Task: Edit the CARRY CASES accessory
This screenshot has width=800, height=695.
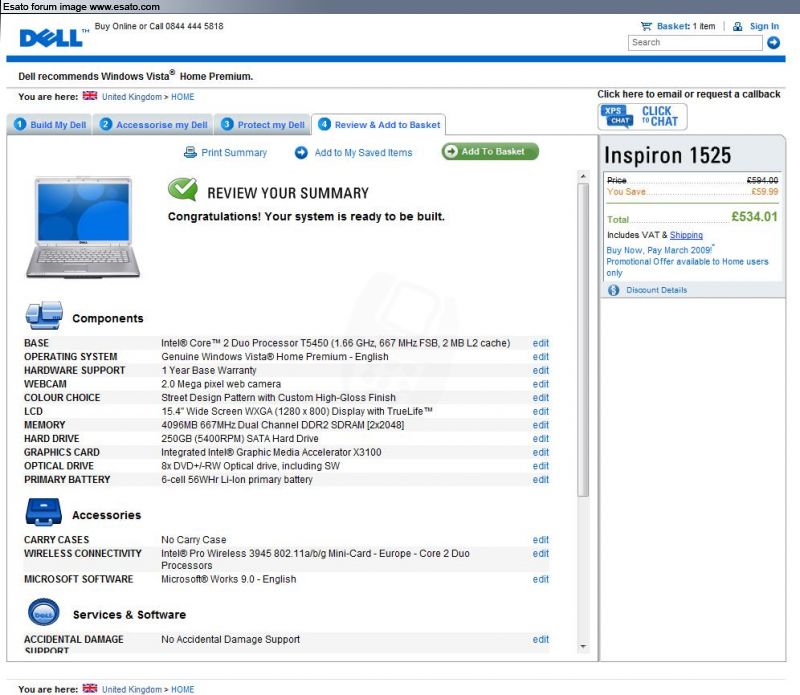Action: [x=541, y=540]
